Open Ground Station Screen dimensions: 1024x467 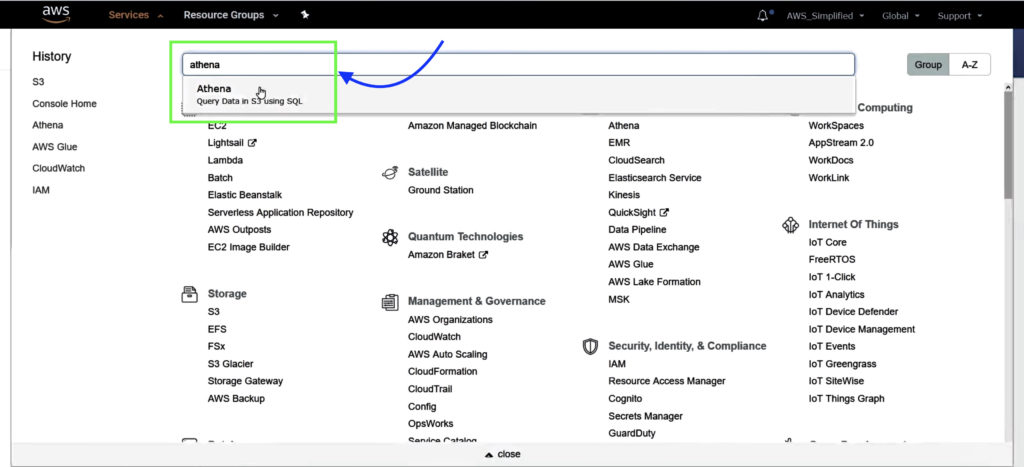(441, 190)
